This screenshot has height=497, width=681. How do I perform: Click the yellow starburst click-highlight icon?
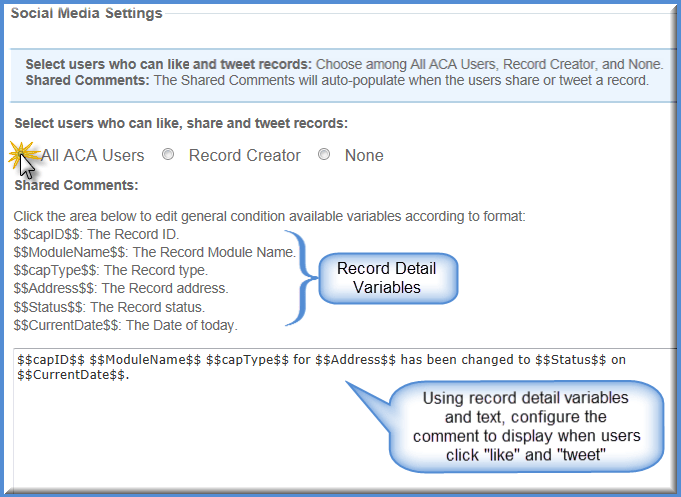tap(22, 154)
